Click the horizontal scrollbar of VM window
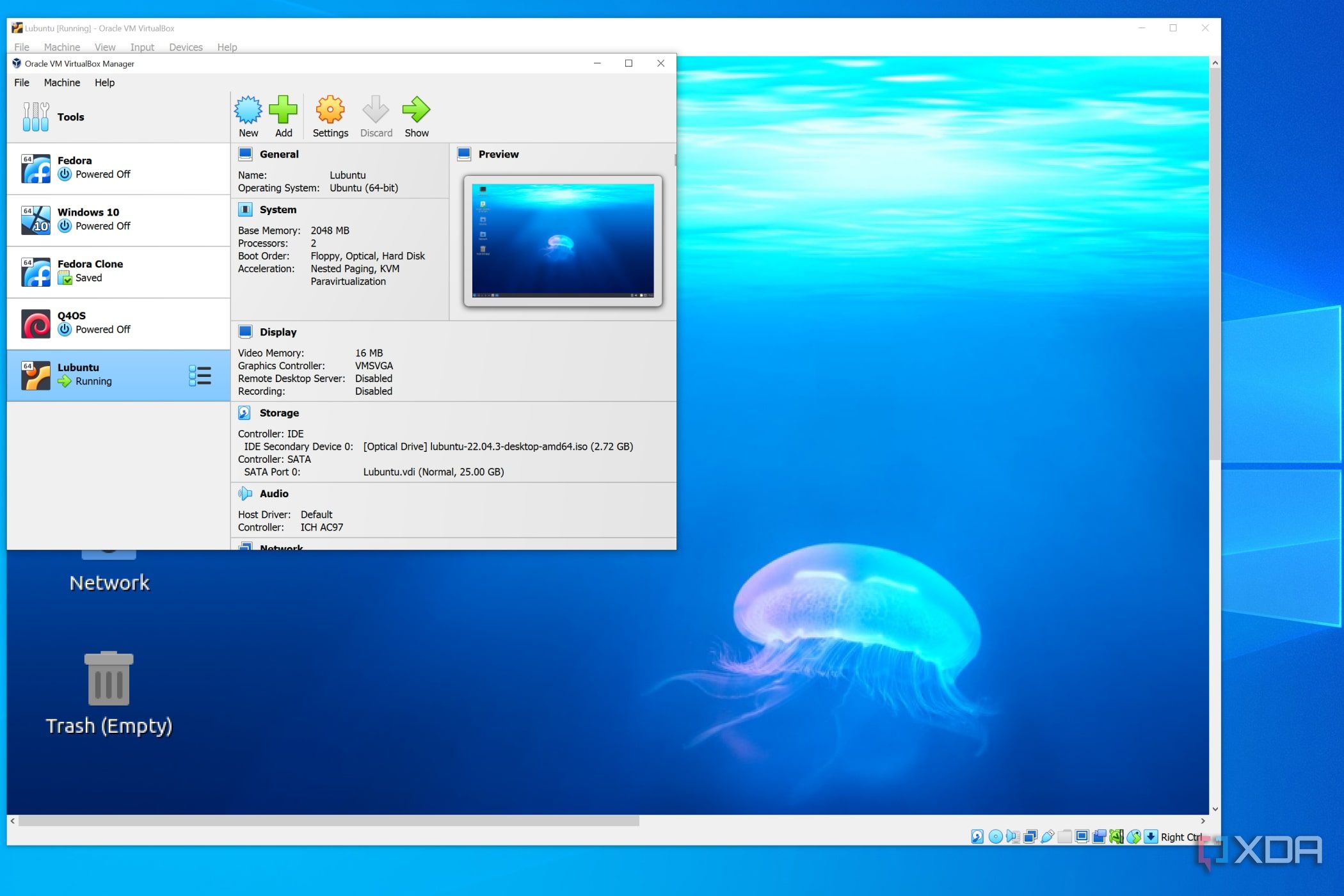The image size is (1344, 896). click(x=328, y=820)
